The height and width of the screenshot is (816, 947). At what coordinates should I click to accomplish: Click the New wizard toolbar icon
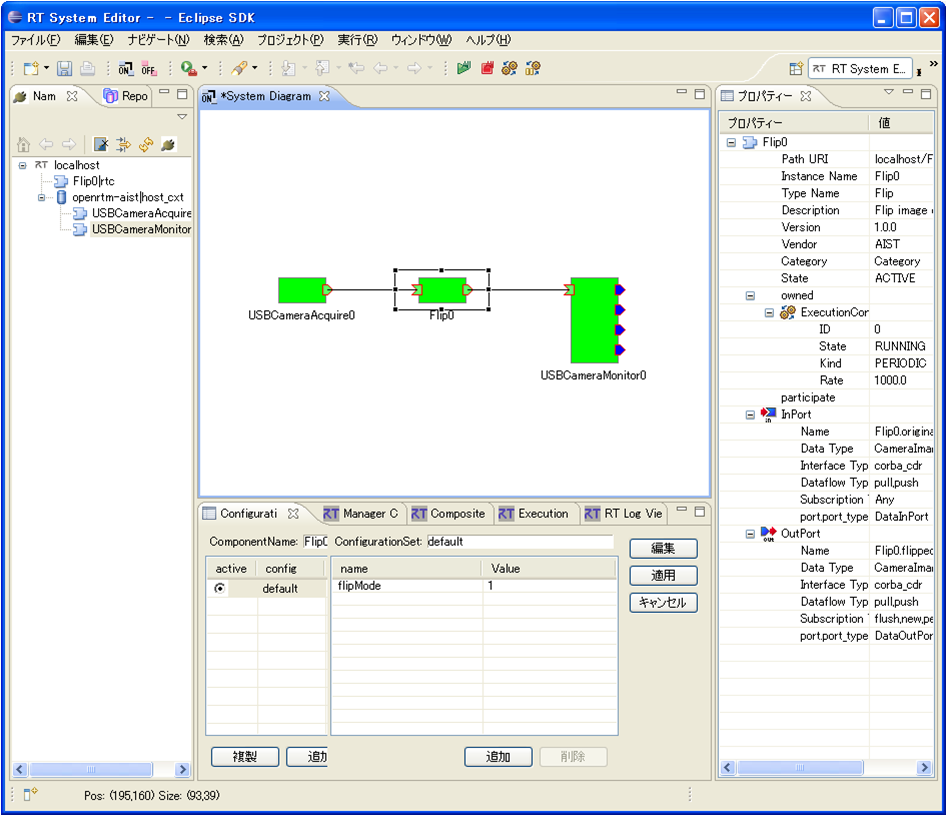coord(31,68)
